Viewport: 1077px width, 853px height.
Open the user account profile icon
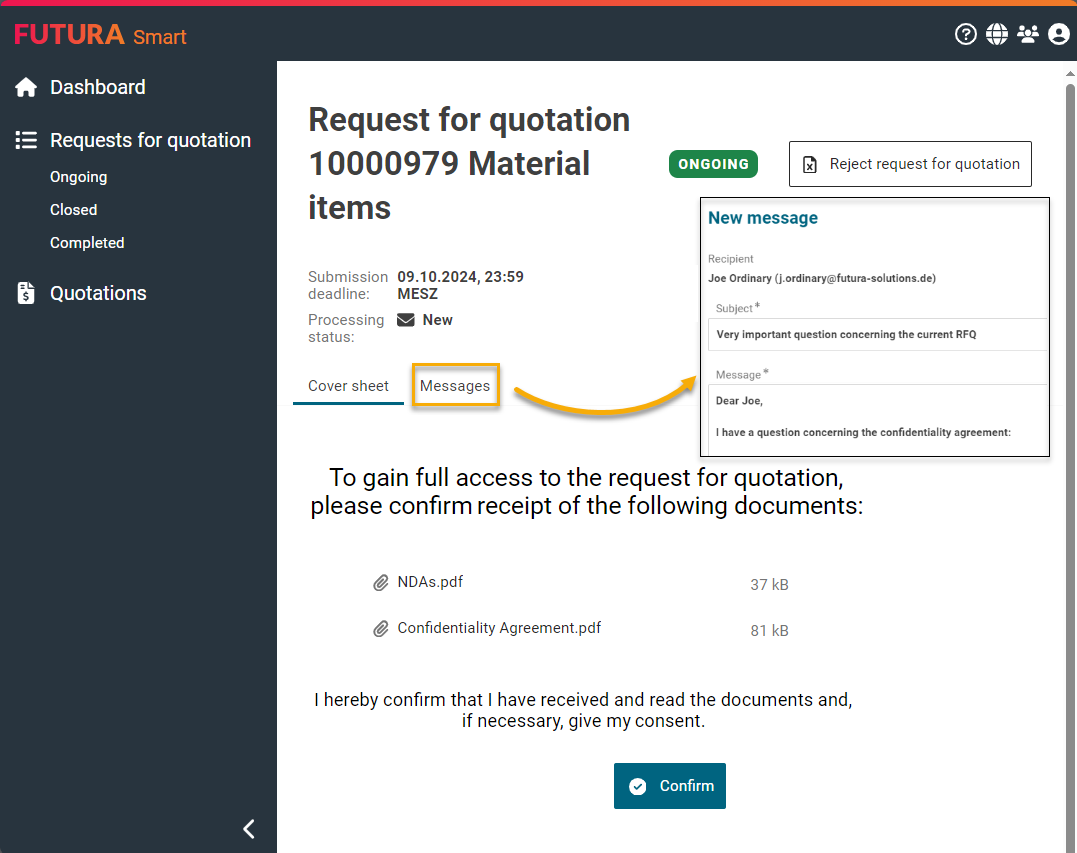pyautogui.click(x=1058, y=35)
